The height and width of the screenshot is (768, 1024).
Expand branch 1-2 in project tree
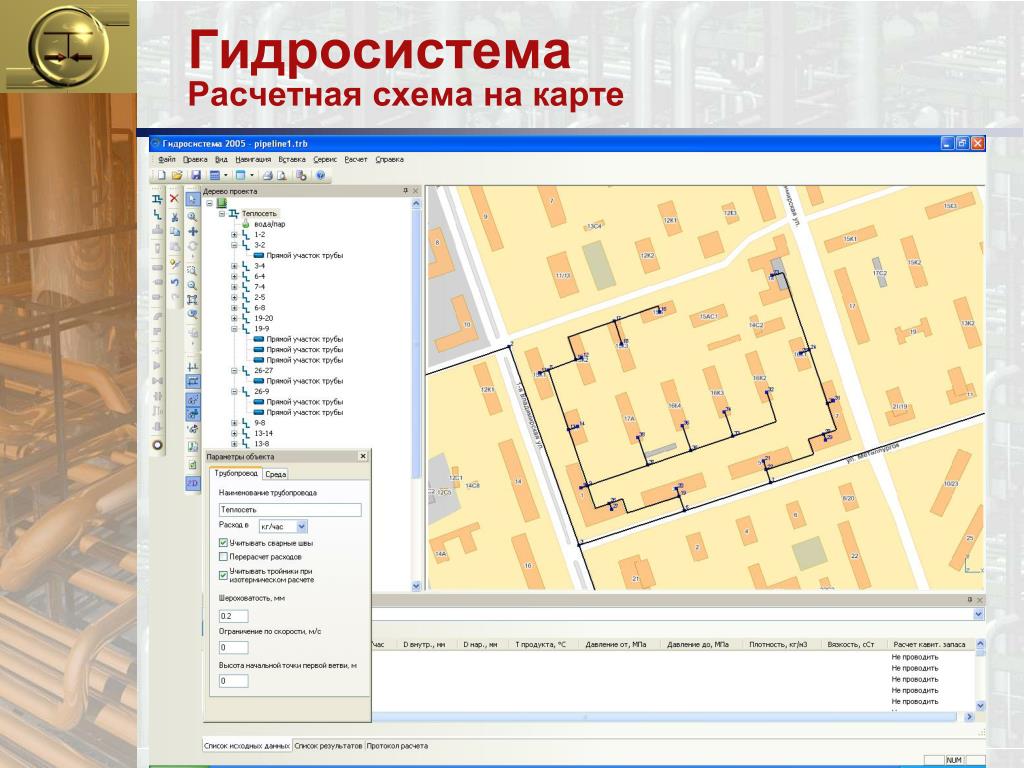(234, 234)
